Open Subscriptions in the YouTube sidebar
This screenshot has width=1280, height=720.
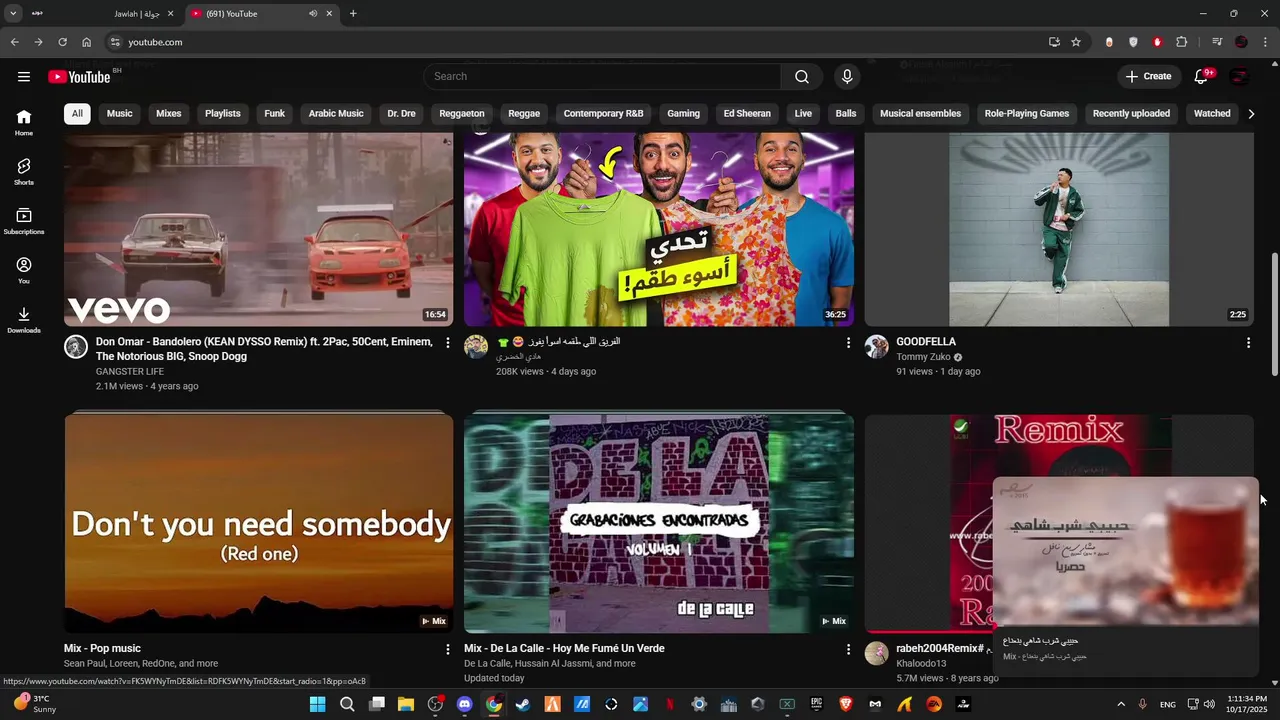click(24, 221)
